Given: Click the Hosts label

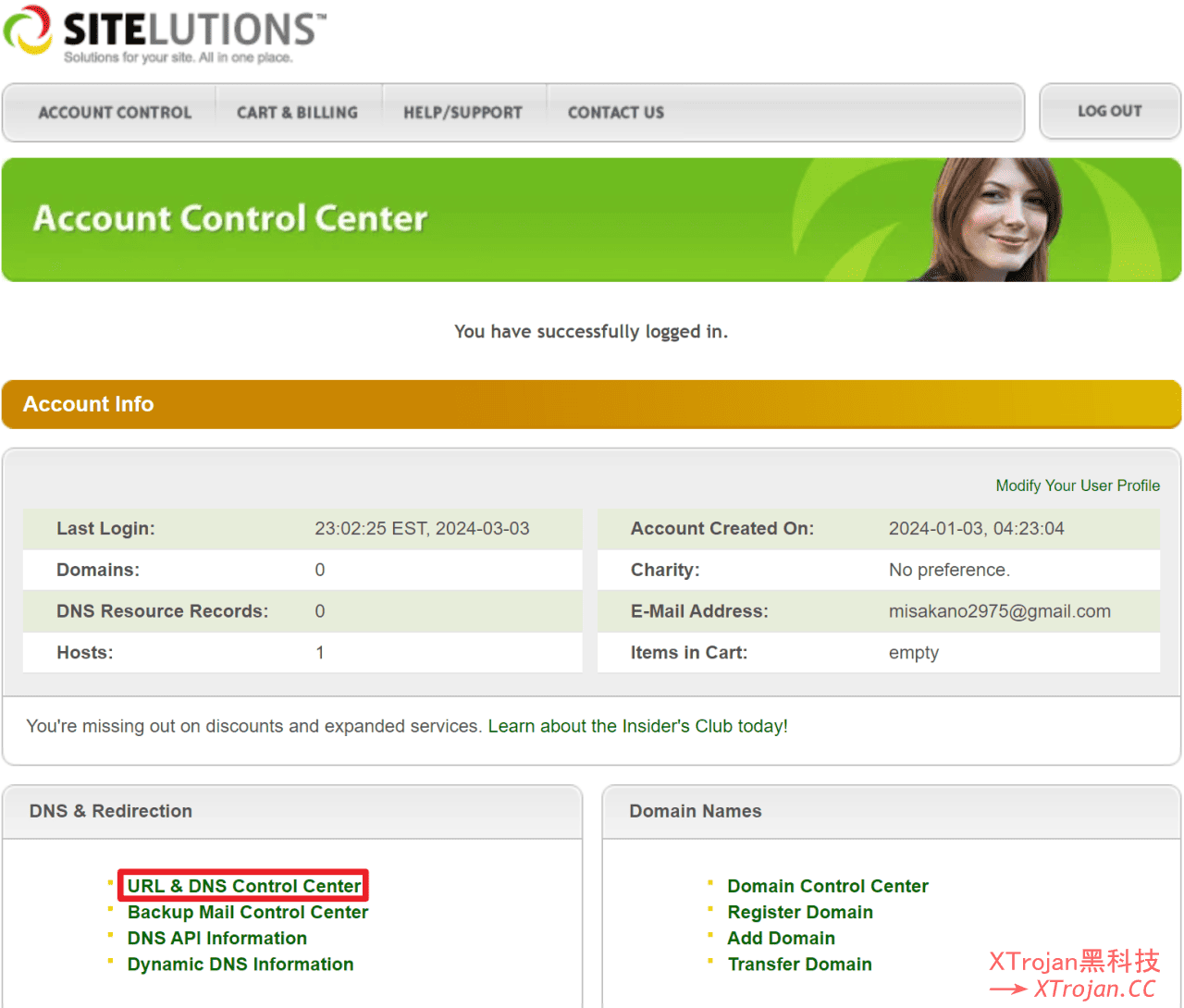Looking at the screenshot, I should (85, 653).
